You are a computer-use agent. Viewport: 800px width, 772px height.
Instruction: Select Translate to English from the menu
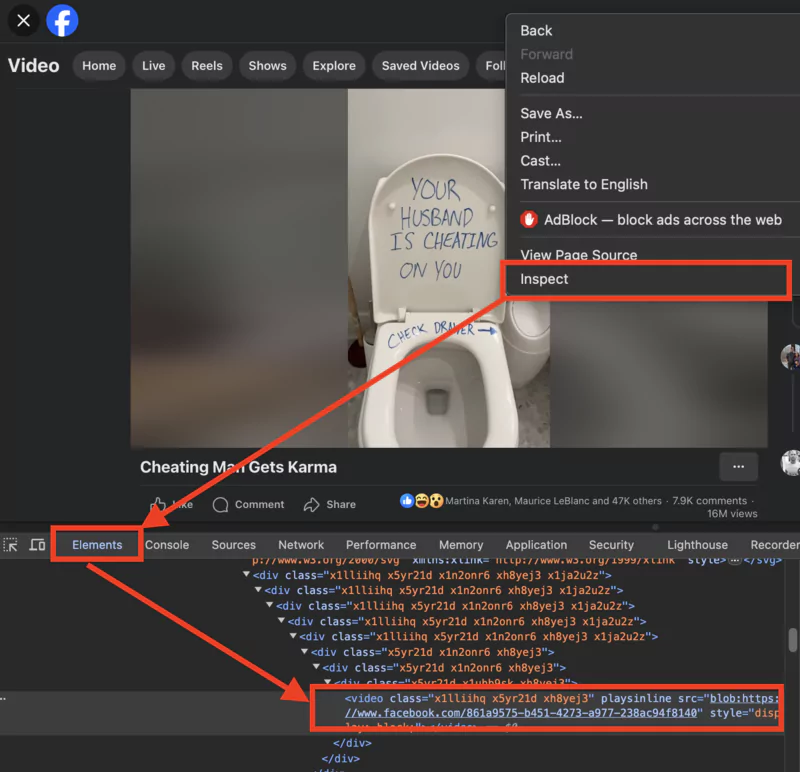click(583, 184)
